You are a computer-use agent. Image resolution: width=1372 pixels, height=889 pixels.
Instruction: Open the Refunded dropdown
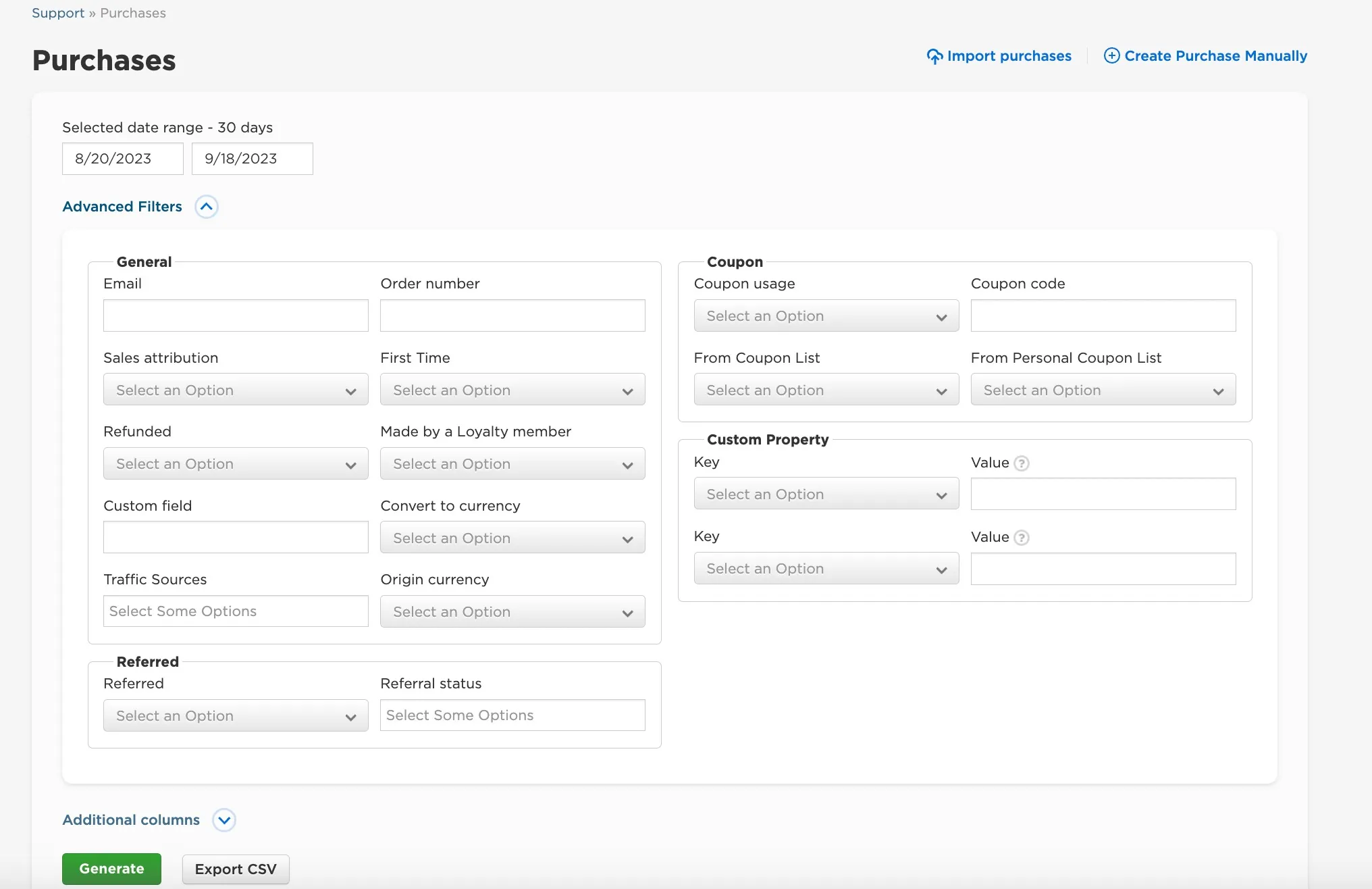[x=236, y=463]
